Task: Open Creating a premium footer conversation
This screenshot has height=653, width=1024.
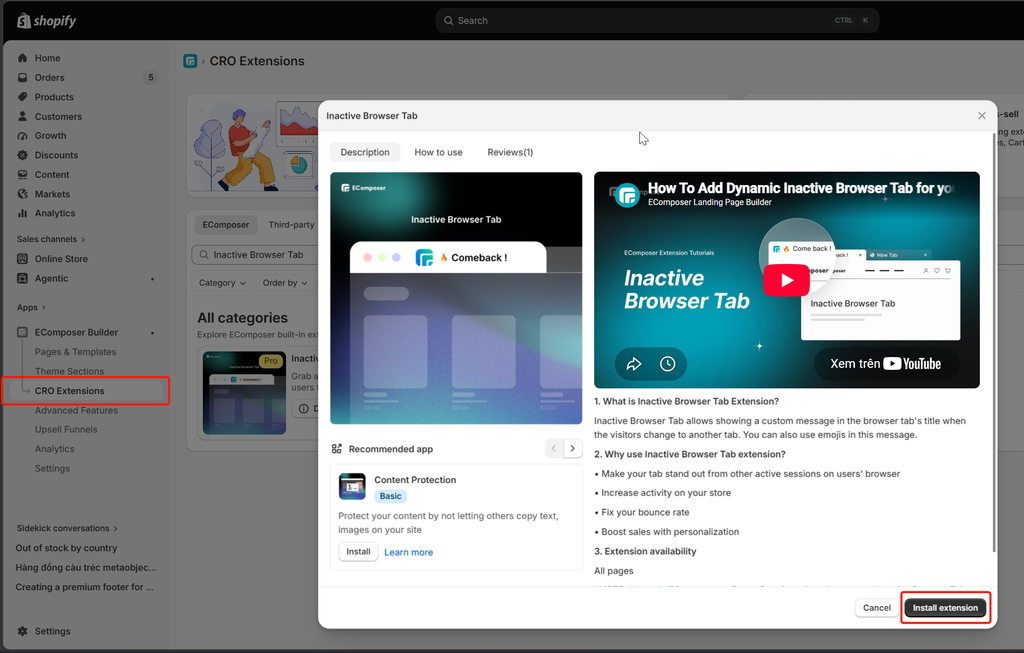Action: click(84, 587)
